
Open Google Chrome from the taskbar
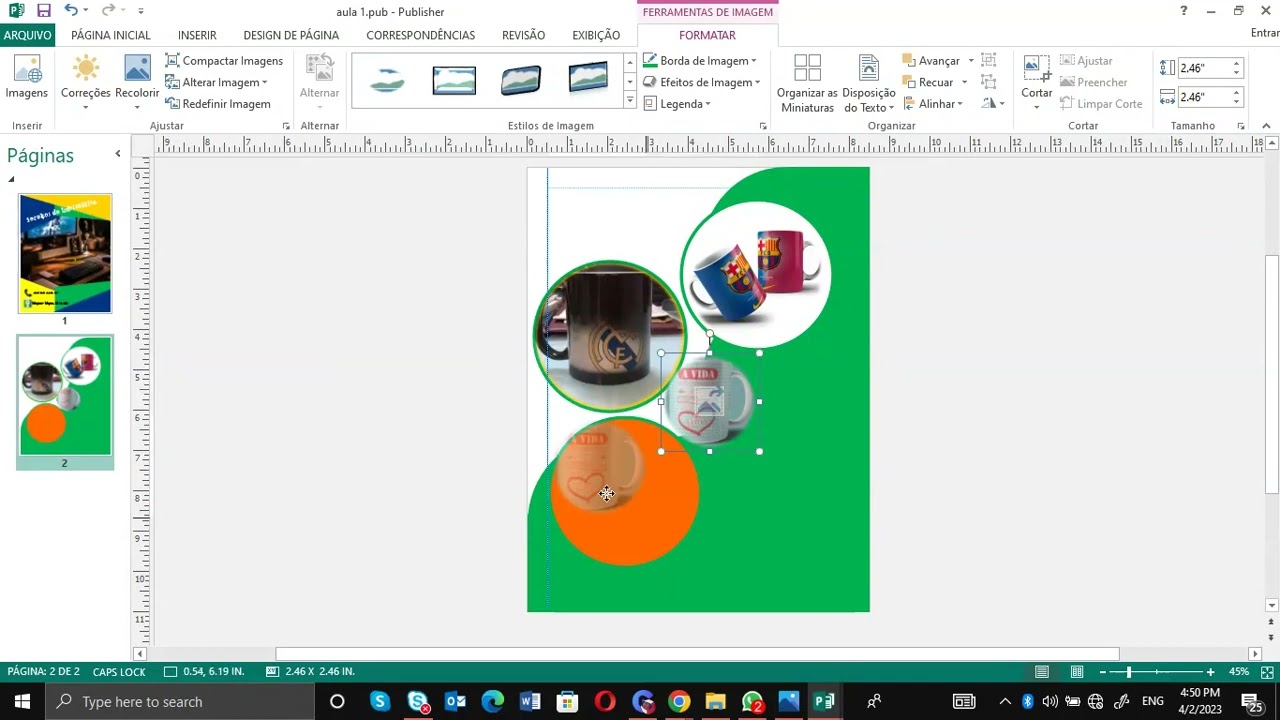[x=679, y=701]
